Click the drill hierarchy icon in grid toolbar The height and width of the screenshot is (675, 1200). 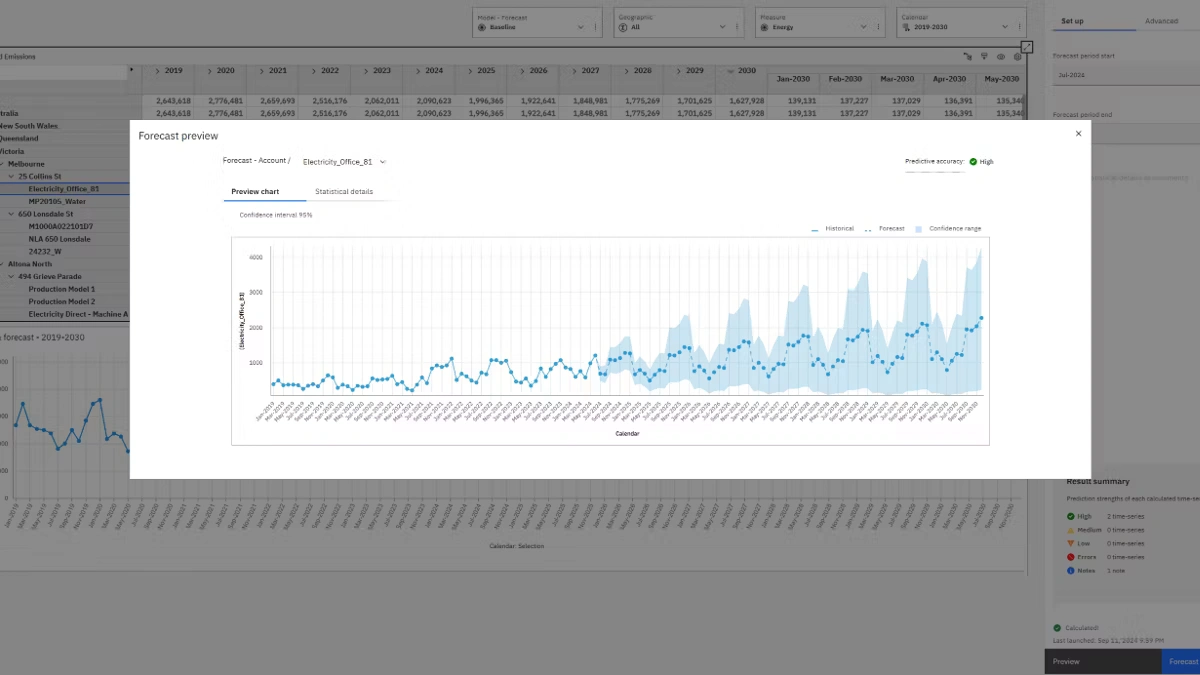pos(968,57)
